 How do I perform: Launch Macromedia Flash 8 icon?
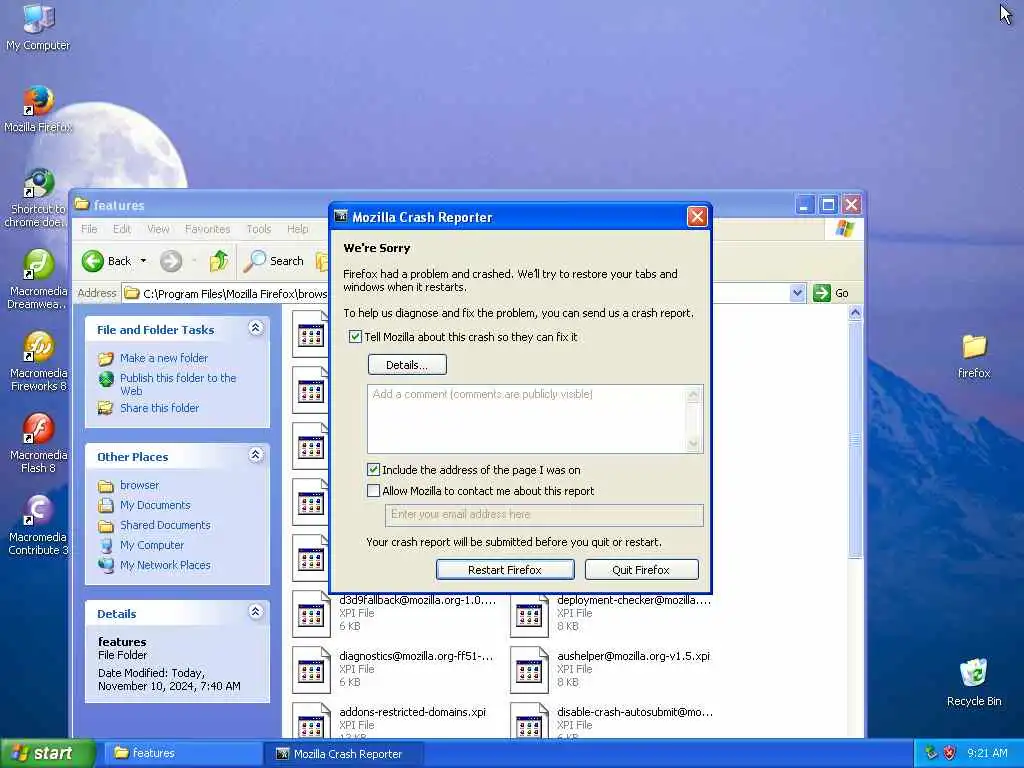point(38,429)
